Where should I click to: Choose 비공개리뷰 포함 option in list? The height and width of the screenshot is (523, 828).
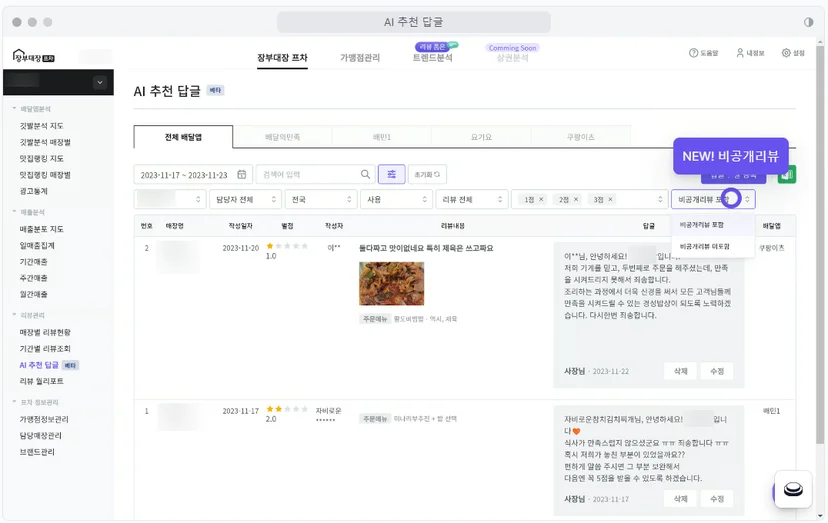(x=713, y=225)
